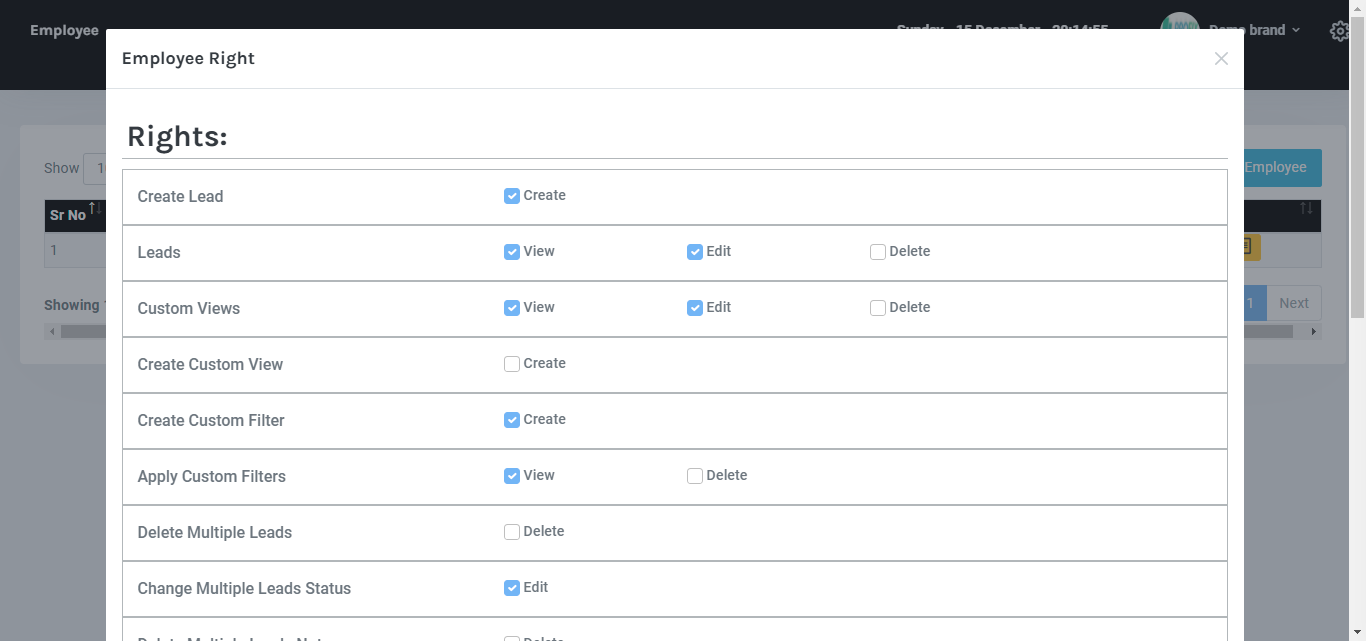Screen dimensions: 1366x641
Task: Go to the Next page
Action: (x=1293, y=303)
